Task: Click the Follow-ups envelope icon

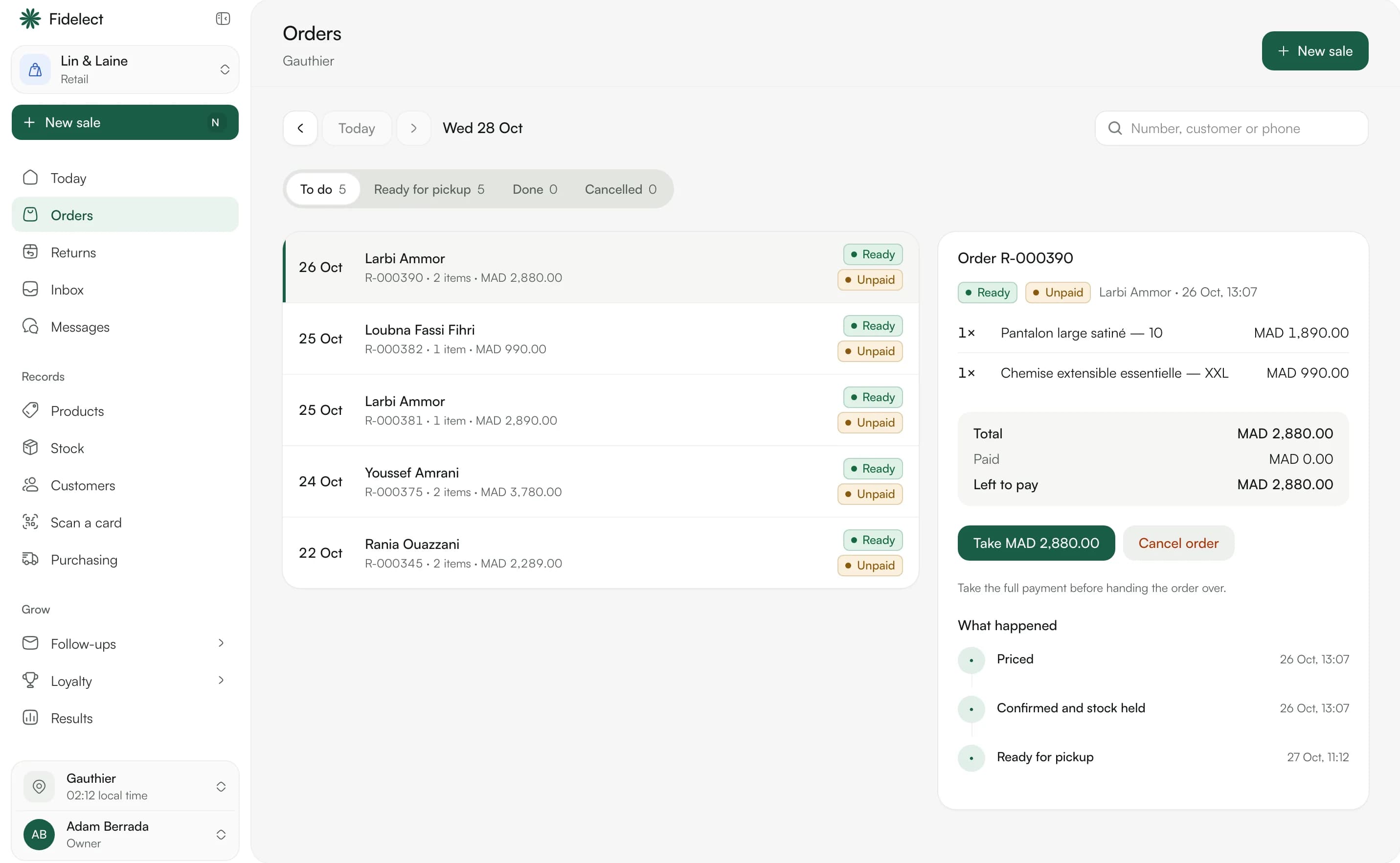Action: 30,643
